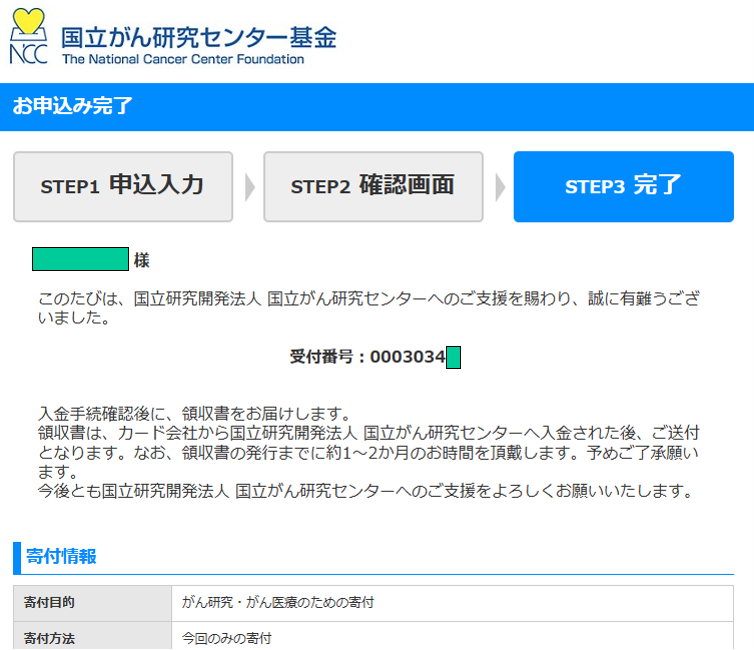
Task: Select the STEP1 申込入力 step box
Action: tap(123, 187)
